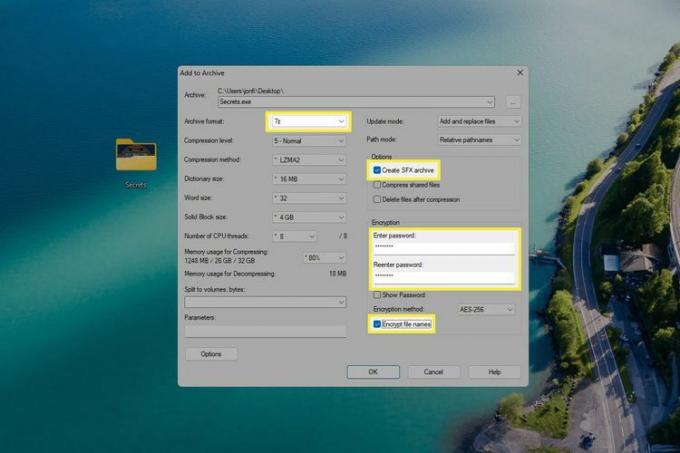Image resolution: width=680 pixels, height=453 pixels.
Task: Open the Word size dropdown
Action: (308, 198)
